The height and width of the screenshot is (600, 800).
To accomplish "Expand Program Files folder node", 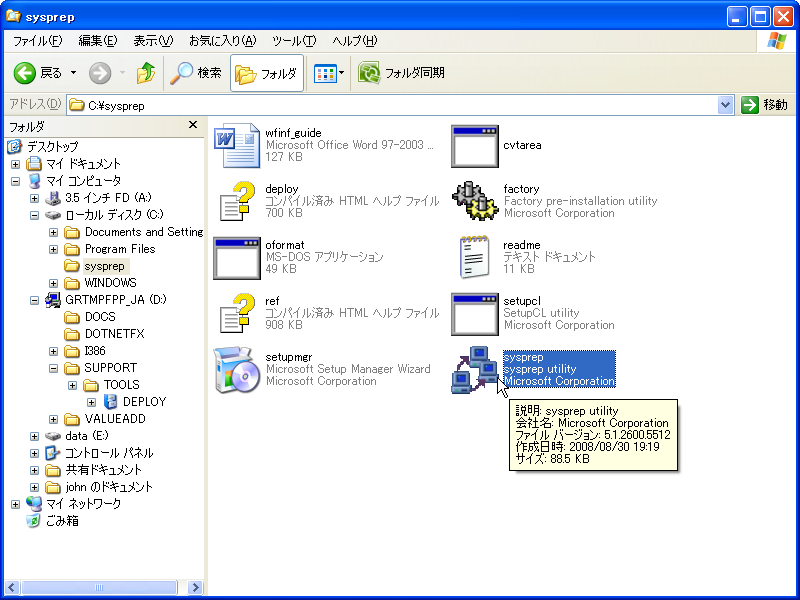I will pyautogui.click(x=54, y=249).
